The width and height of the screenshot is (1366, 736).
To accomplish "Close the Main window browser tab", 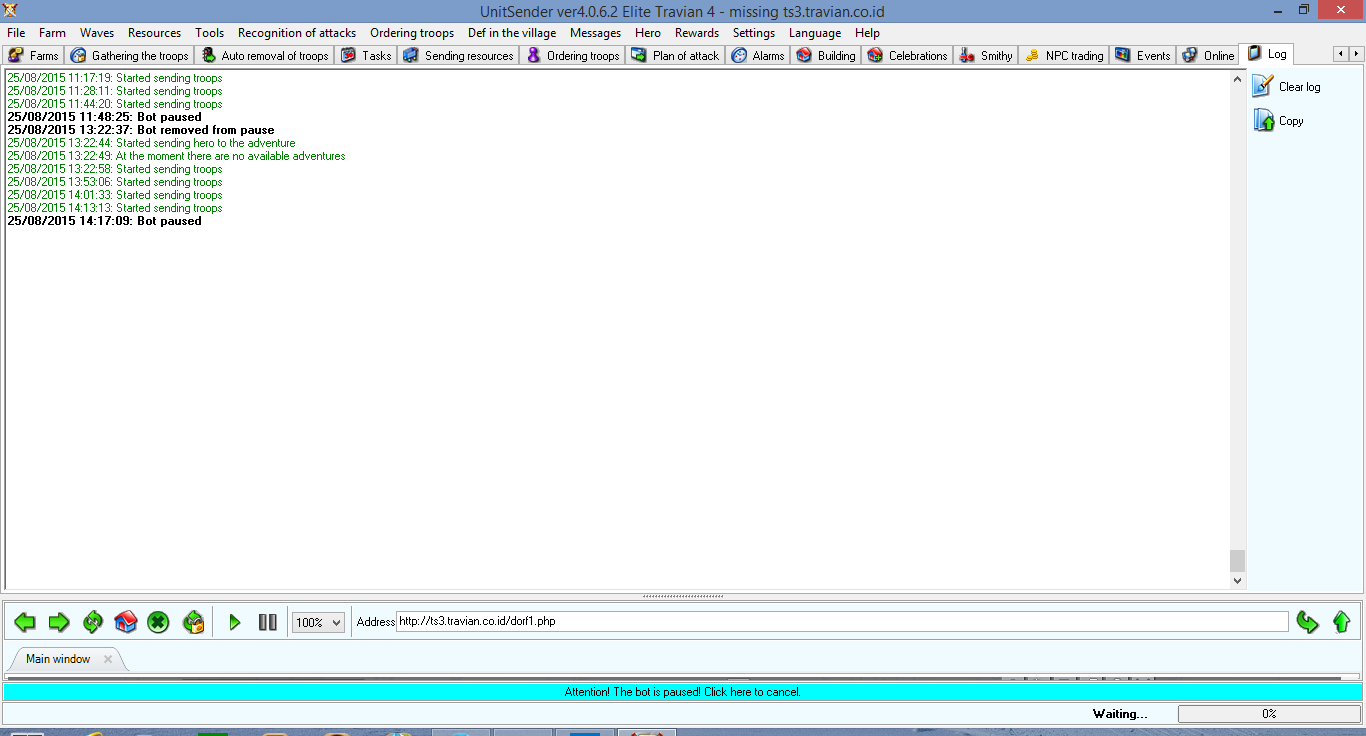I will [x=108, y=659].
